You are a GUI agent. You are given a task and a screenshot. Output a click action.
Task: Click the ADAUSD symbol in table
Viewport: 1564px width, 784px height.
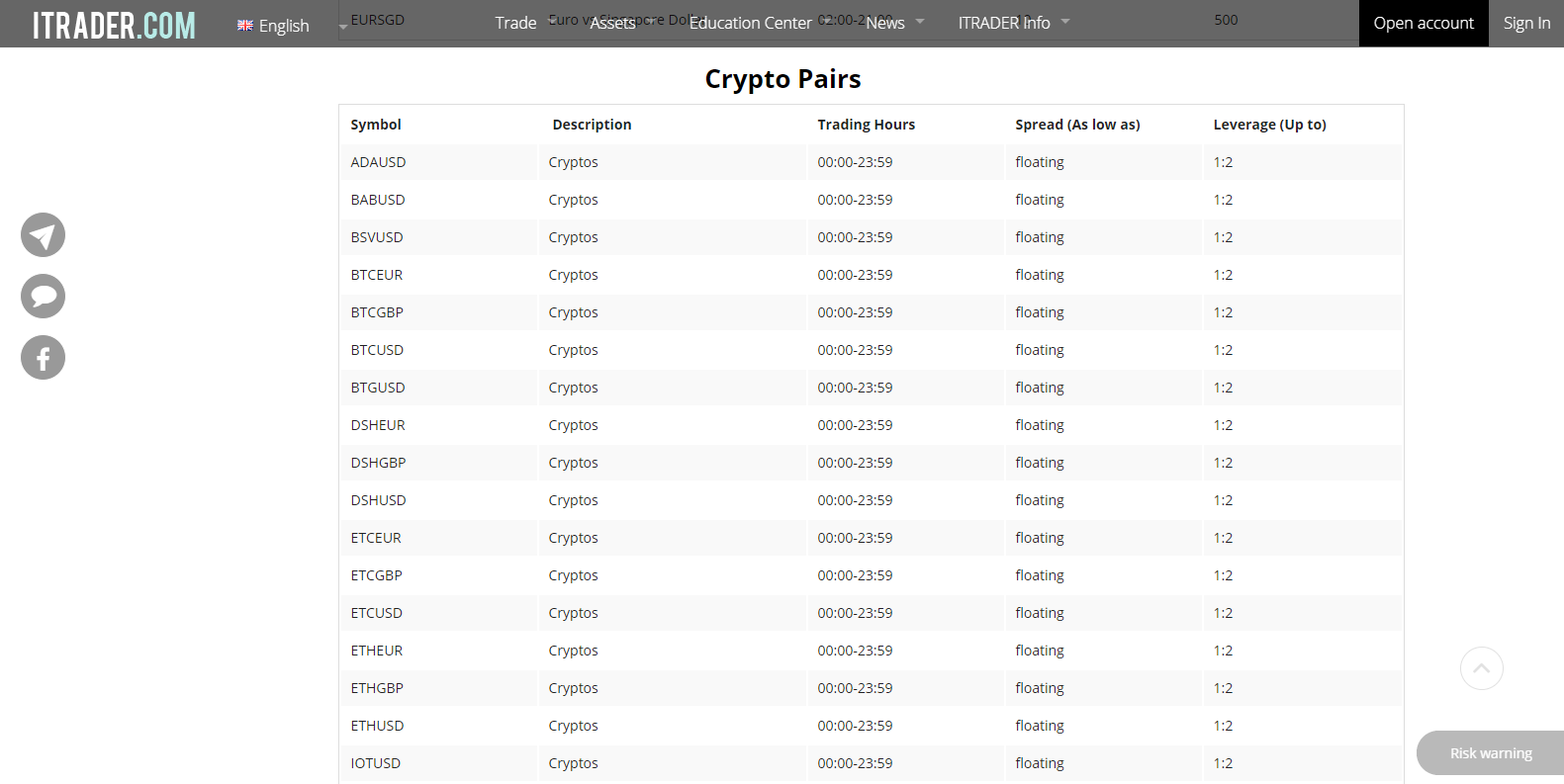coord(378,162)
